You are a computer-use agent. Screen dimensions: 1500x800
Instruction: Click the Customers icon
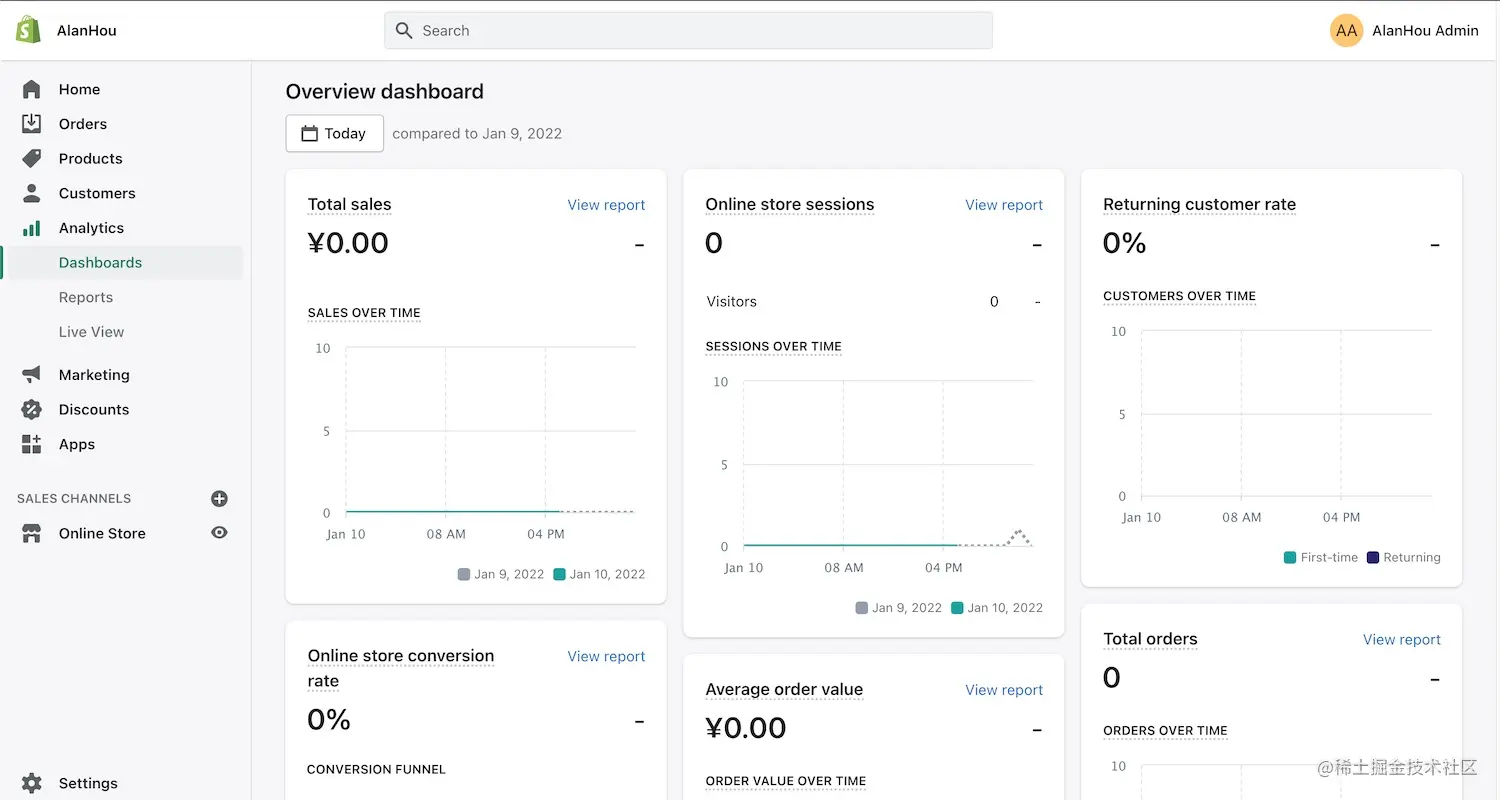tap(31, 193)
